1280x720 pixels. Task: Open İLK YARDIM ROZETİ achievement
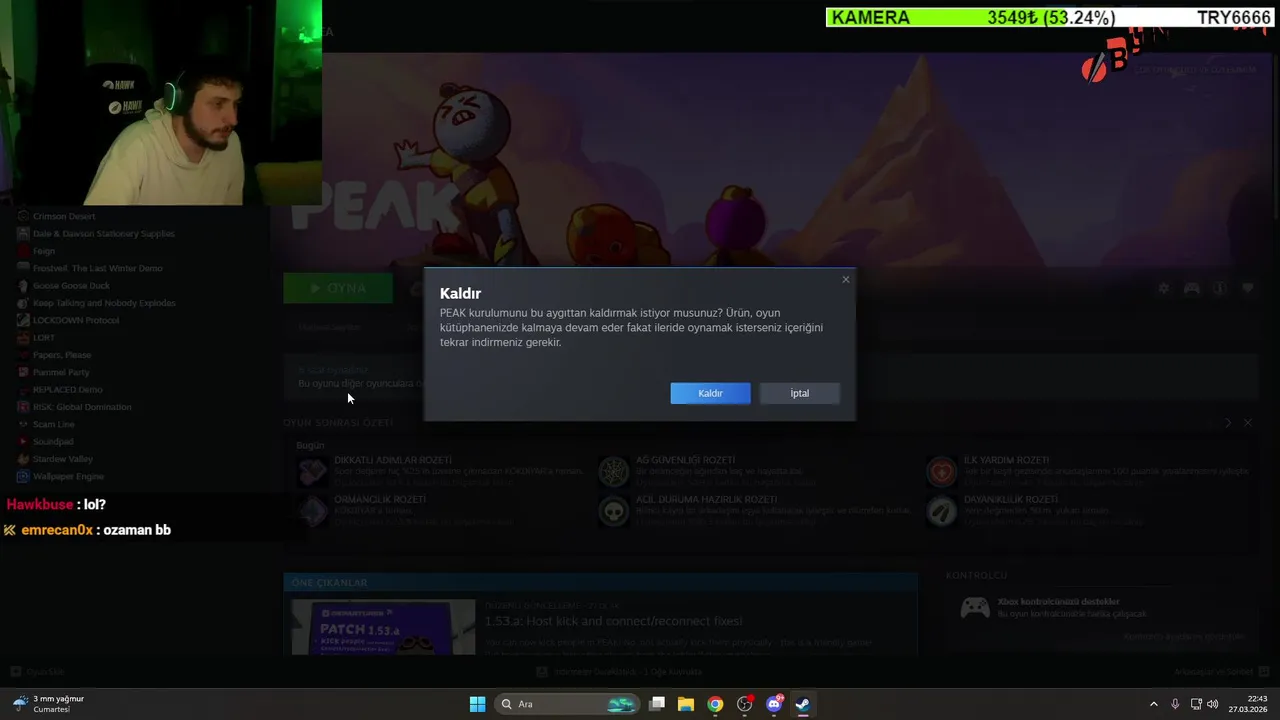coord(1006,460)
